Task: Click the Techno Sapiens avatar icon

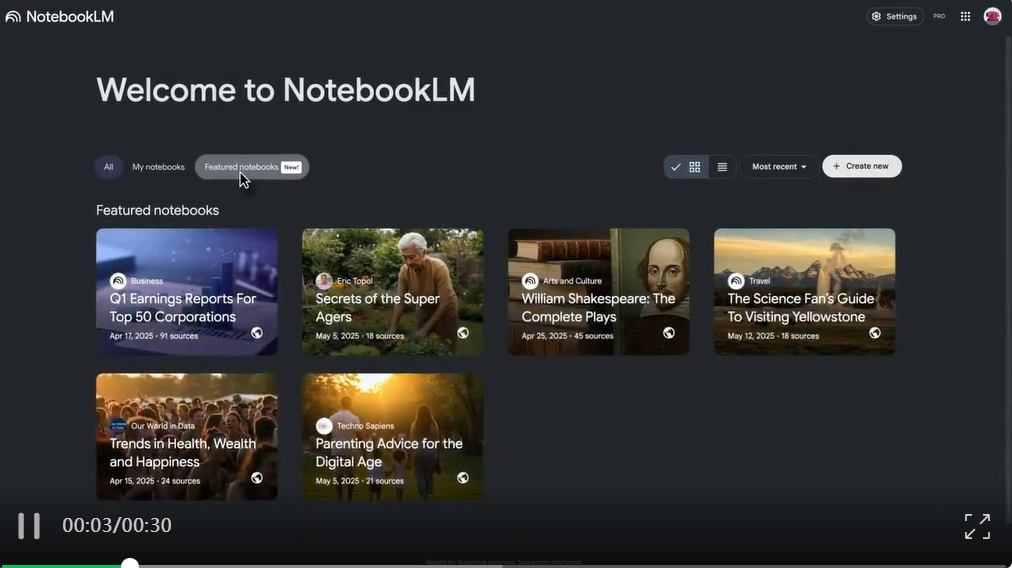Action: pyautogui.click(x=324, y=426)
